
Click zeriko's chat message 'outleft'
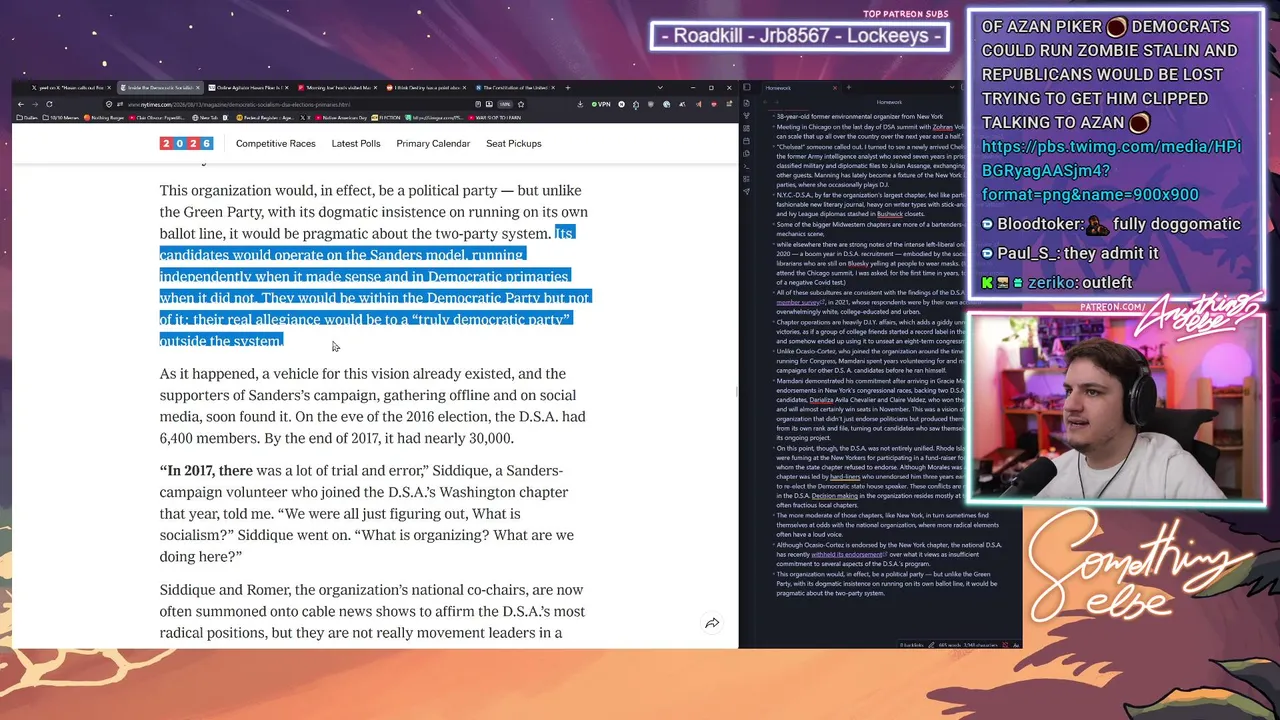(x=1056, y=283)
